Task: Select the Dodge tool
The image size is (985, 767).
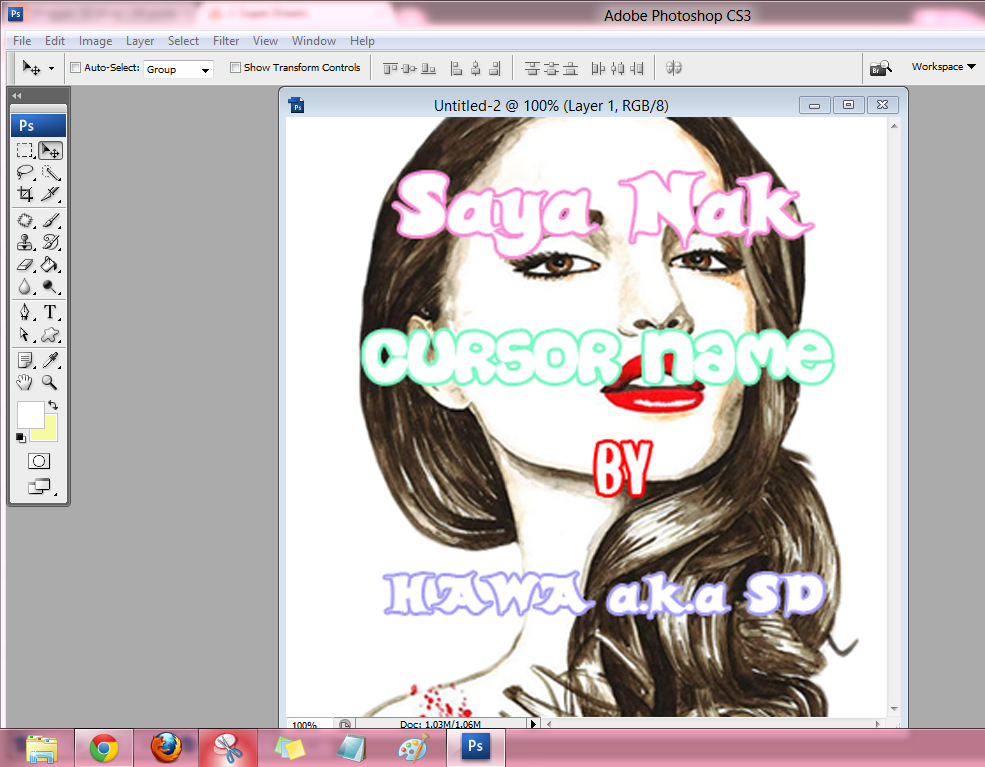Action: (x=50, y=286)
